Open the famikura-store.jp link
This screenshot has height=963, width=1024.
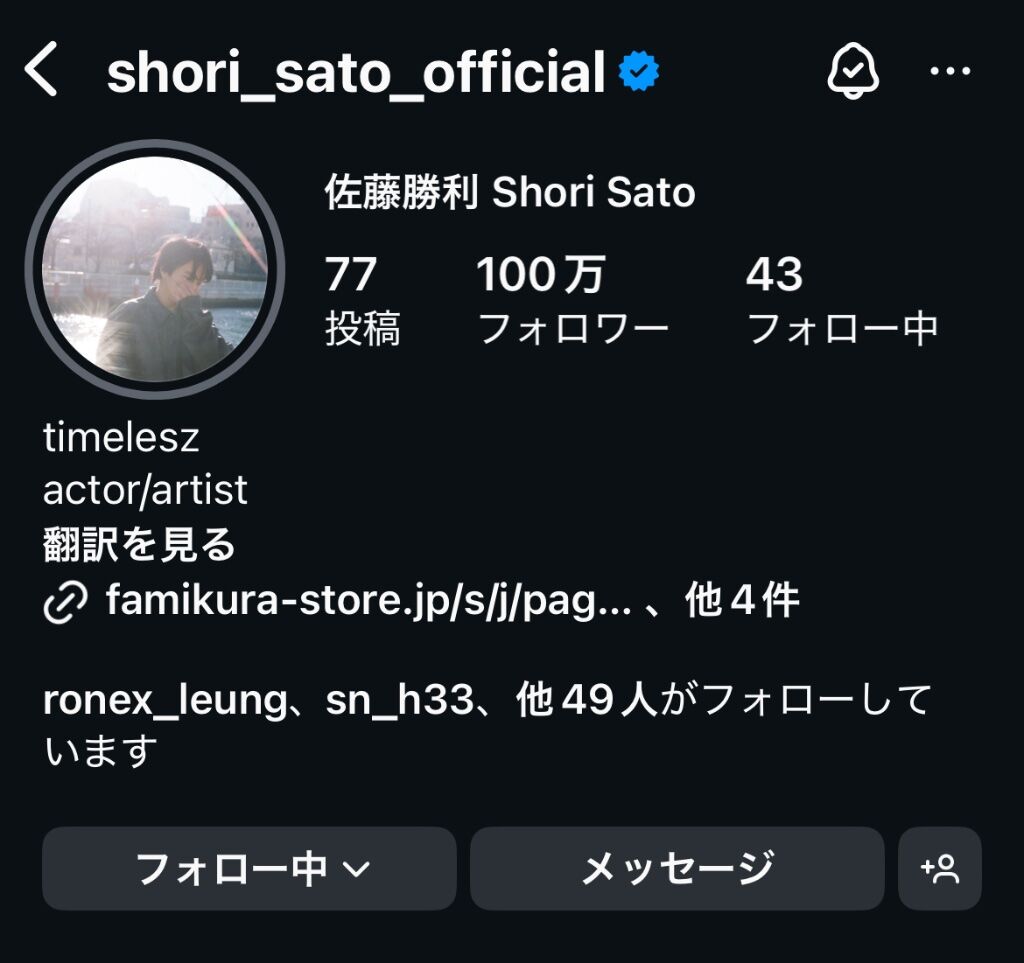click(x=368, y=602)
